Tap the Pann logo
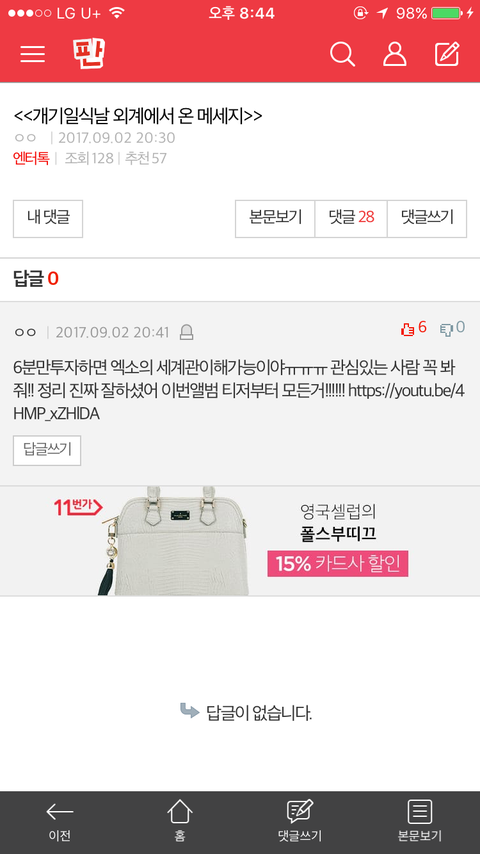Screen dimensions: 480x854 click(88, 54)
